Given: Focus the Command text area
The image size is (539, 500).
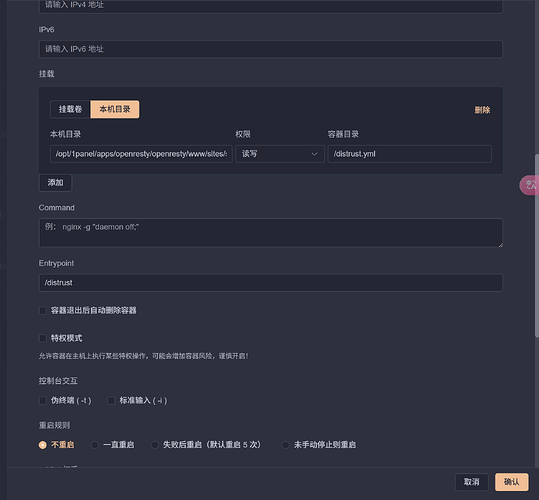Looking at the screenshot, I should pos(271,233).
